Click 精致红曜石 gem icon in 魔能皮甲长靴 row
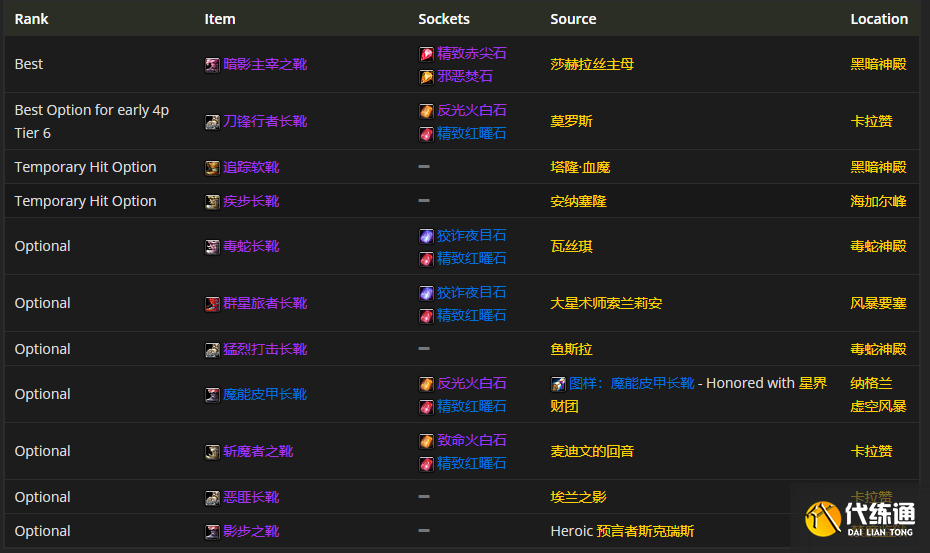The image size is (930, 553). (426, 407)
